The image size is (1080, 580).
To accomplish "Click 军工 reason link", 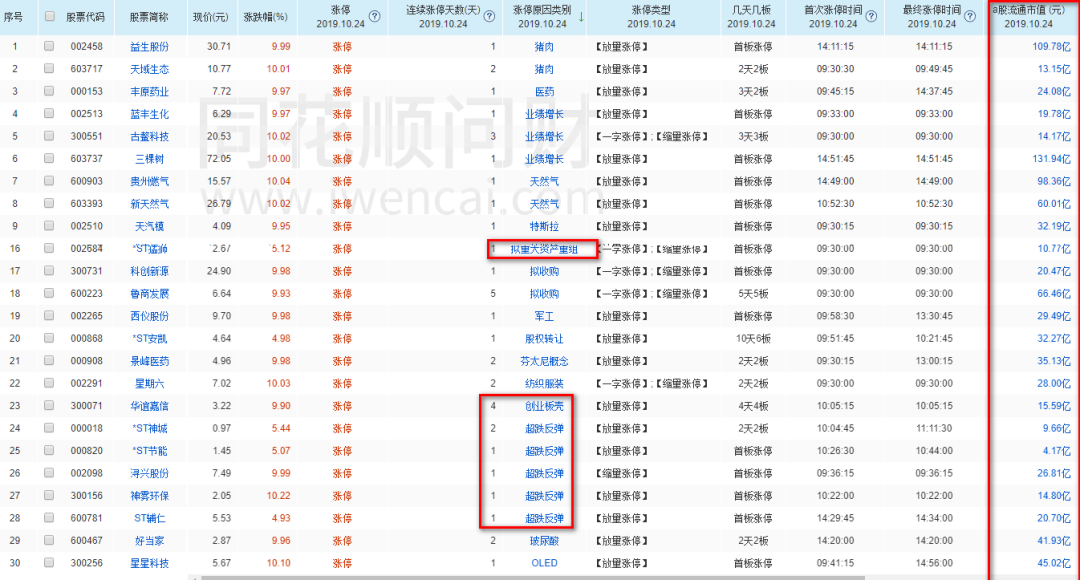I will pyautogui.click(x=544, y=316).
